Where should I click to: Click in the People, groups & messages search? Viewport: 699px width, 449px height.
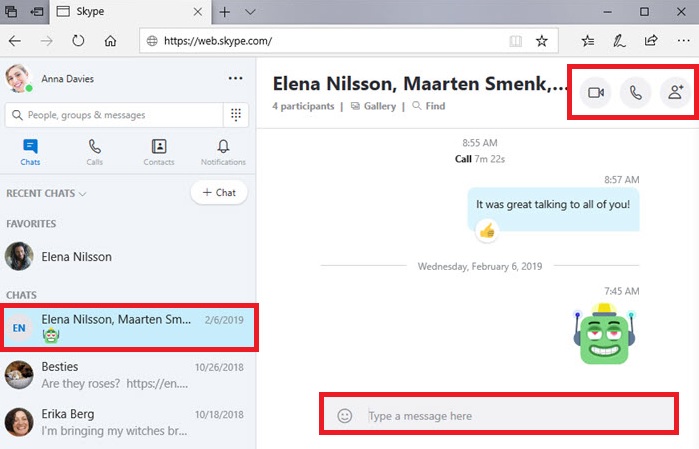pyautogui.click(x=114, y=115)
